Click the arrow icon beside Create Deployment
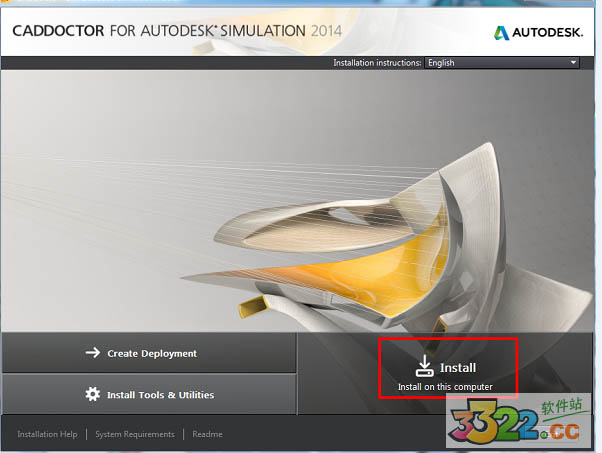This screenshot has height=453, width=602. pyautogui.click(x=93, y=352)
